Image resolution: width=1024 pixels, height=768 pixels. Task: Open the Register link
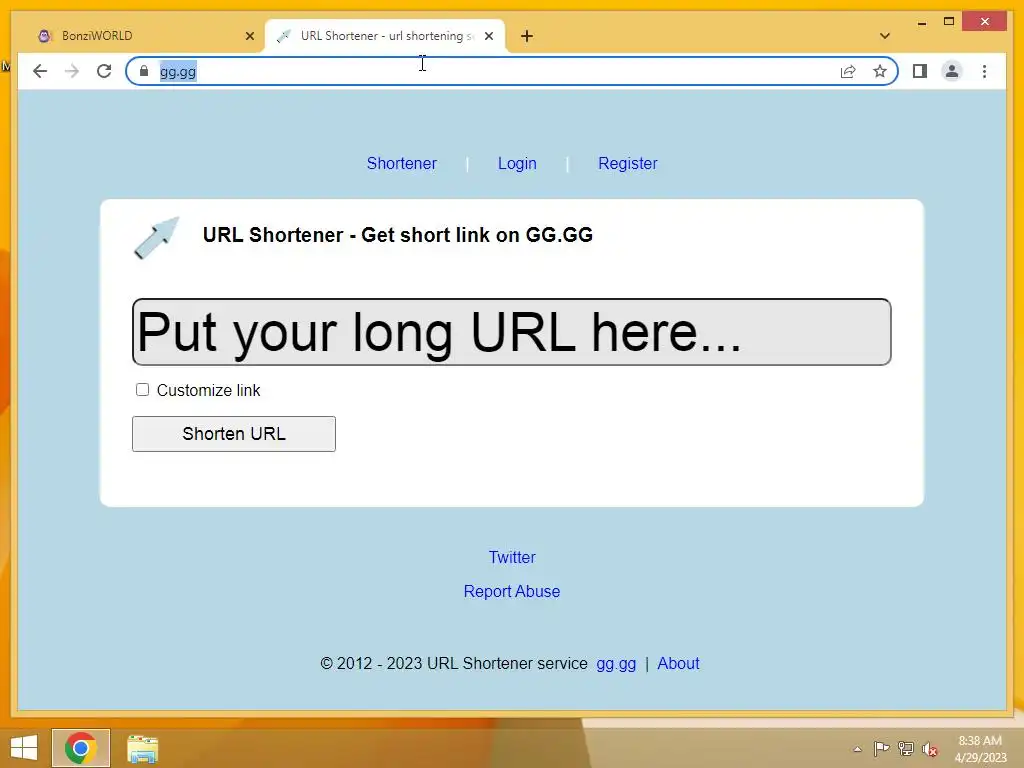pos(628,163)
